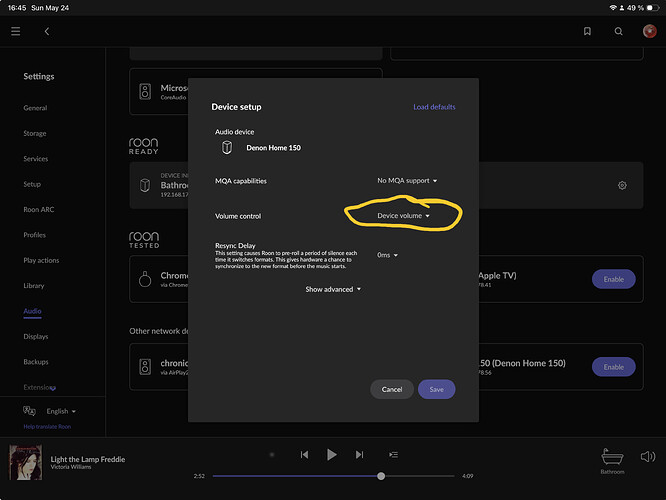666x500 pixels.
Task: Open Roon ARC settings
Action: pos(39,209)
